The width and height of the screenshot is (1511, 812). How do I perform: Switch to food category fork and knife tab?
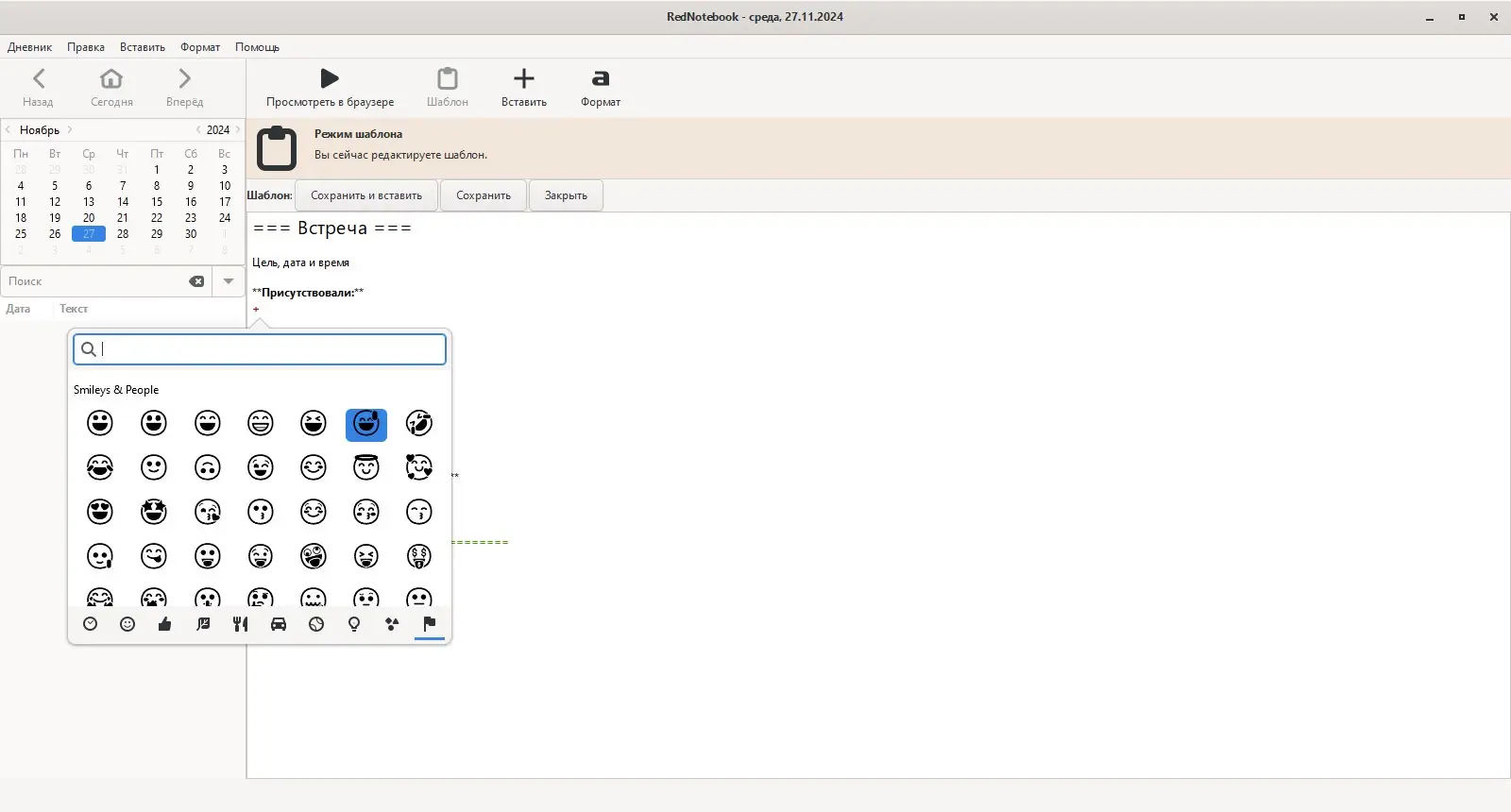241,624
